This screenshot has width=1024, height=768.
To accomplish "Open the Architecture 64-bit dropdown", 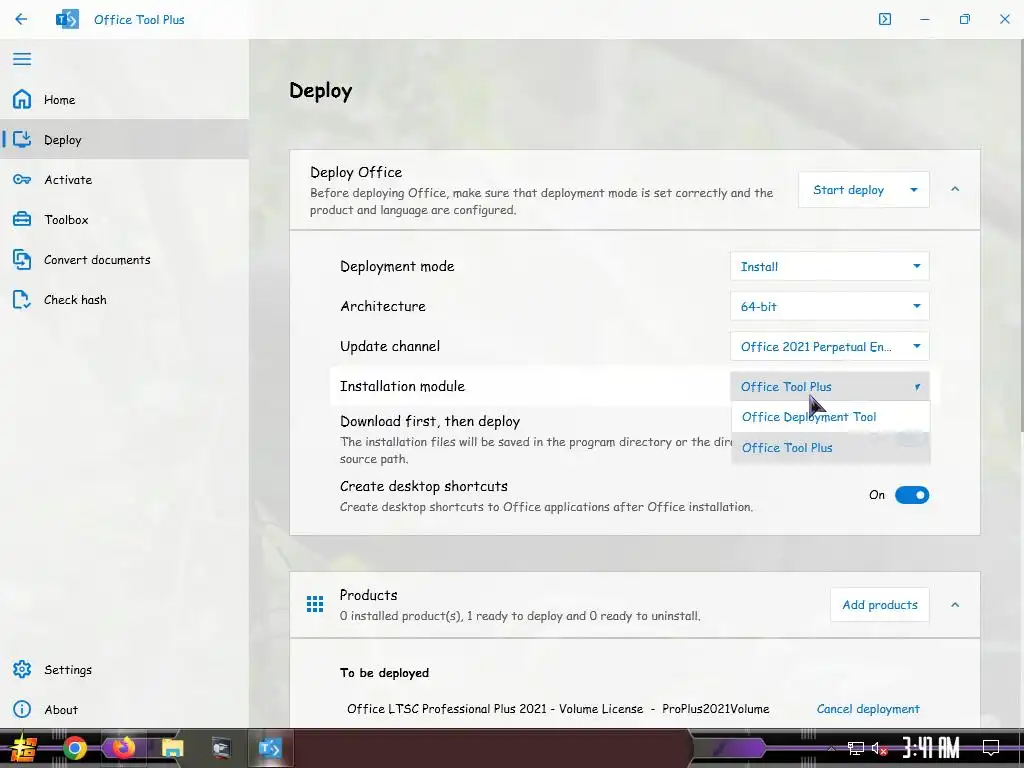I will tap(829, 306).
